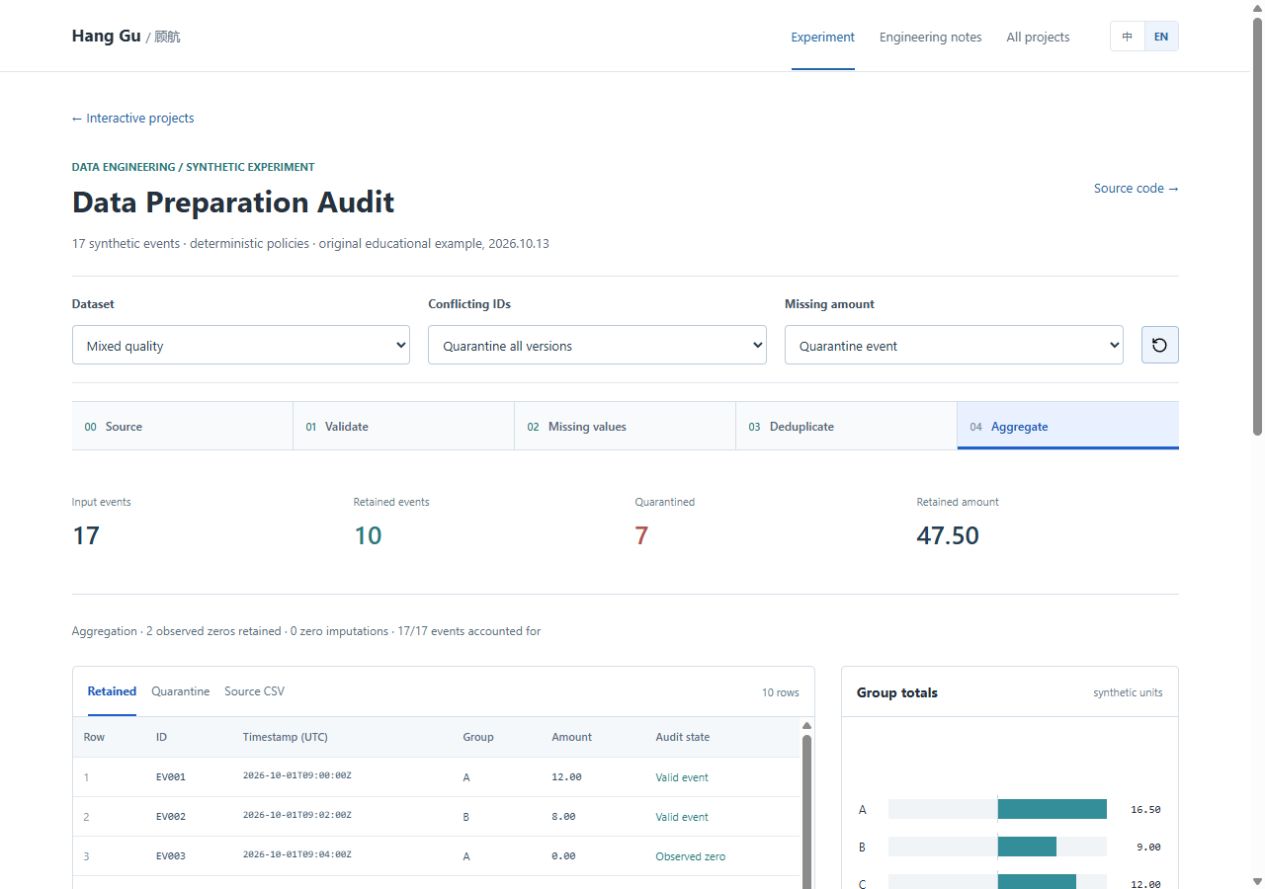Select the 00 Source stage tab
1265x889 pixels.
pyautogui.click(x=182, y=426)
